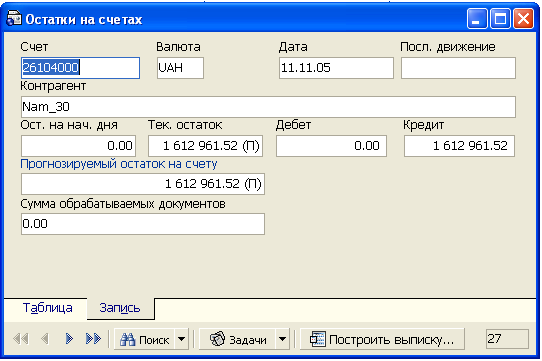Image resolution: width=542 pixels, height=361 pixels.
Task: Go to the next record arrow
Action: tap(69, 339)
